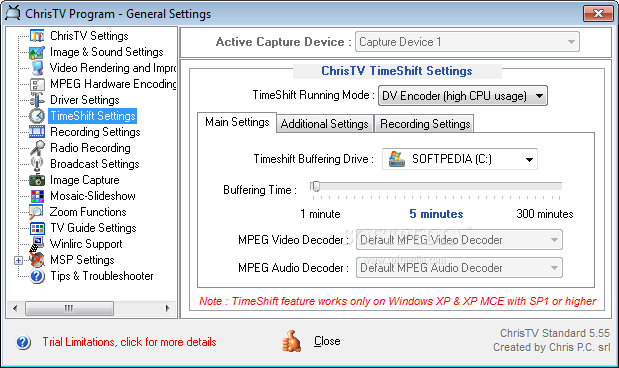Viewport: 619px width, 368px height.
Task: Click the ChrisTV Settings tree icon
Action: [x=37, y=36]
